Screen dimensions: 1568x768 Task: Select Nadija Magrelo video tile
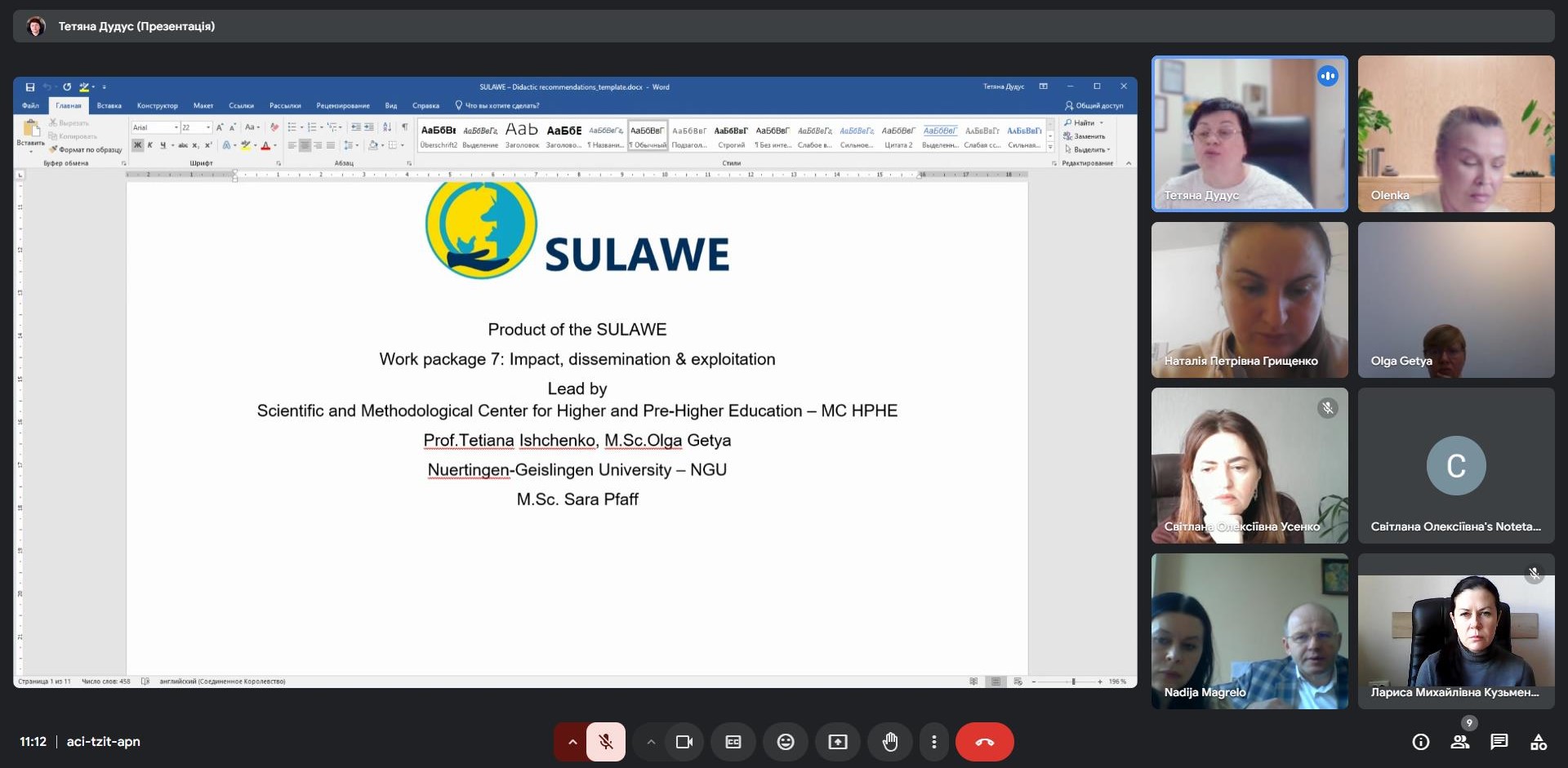(x=1249, y=631)
